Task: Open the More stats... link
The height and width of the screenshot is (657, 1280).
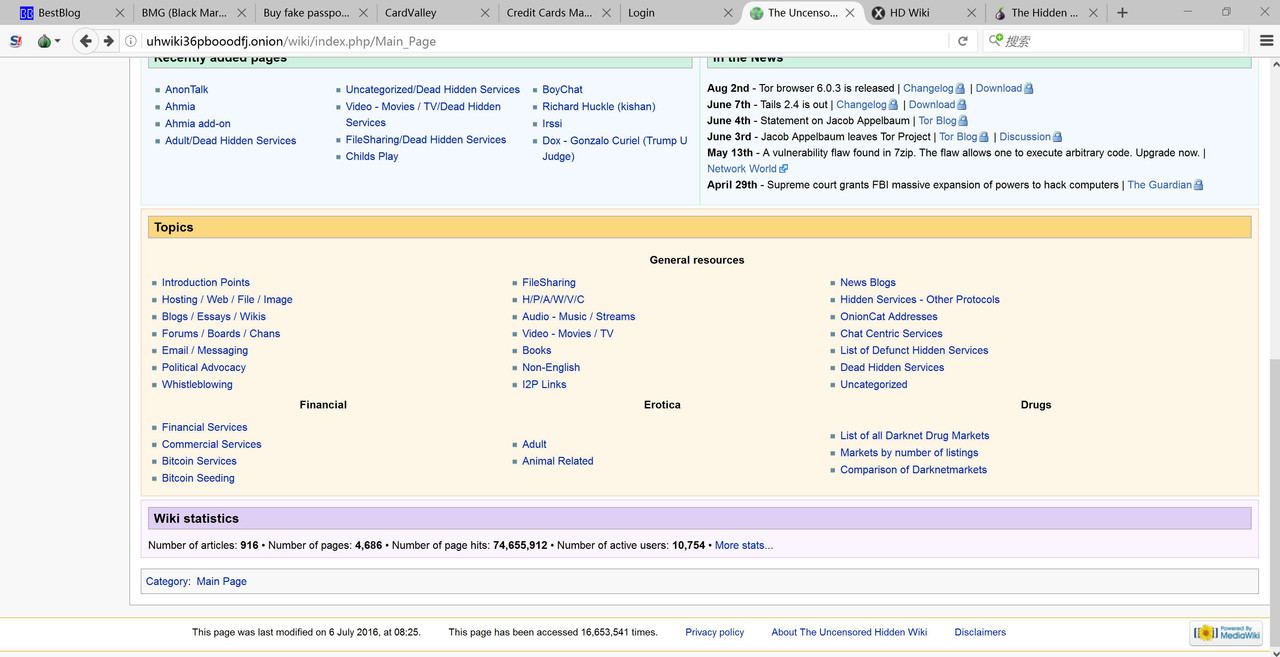Action: [x=743, y=546]
